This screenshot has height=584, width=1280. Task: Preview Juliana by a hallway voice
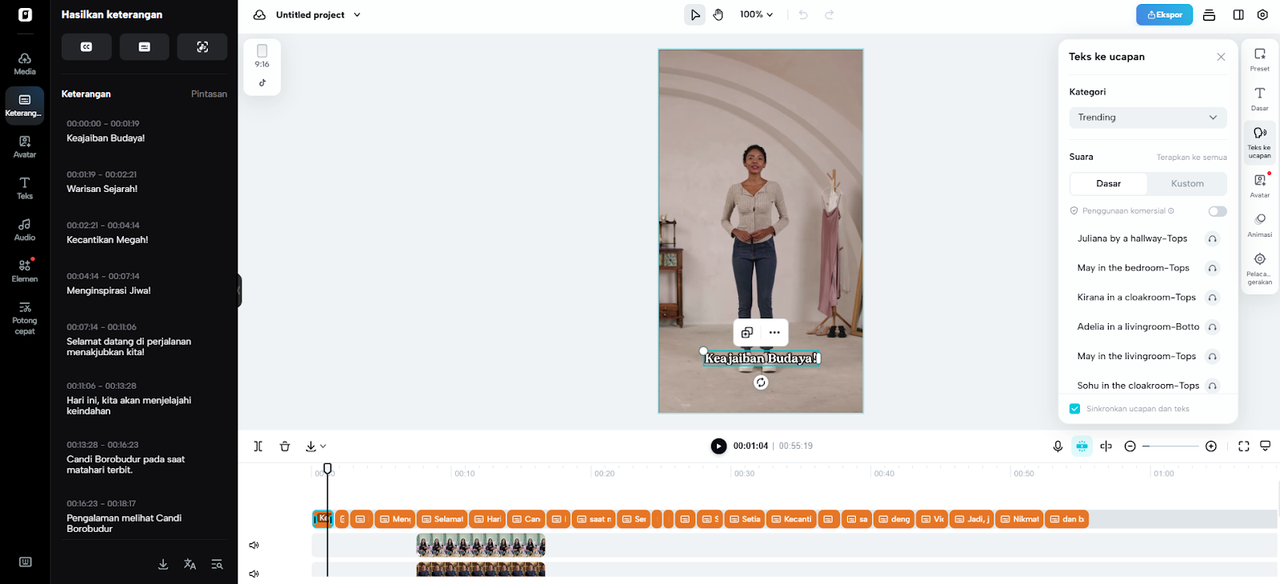coord(1212,239)
